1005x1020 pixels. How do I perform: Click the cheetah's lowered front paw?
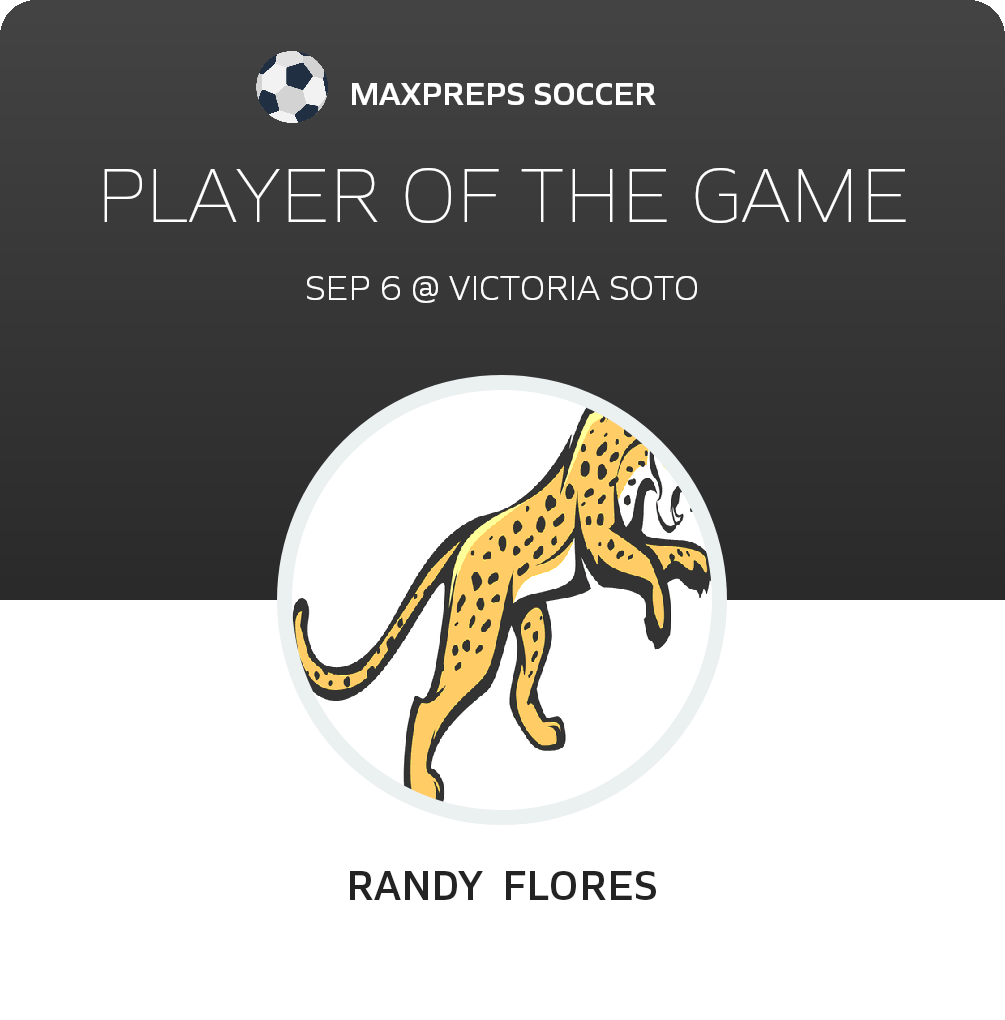click(545, 730)
